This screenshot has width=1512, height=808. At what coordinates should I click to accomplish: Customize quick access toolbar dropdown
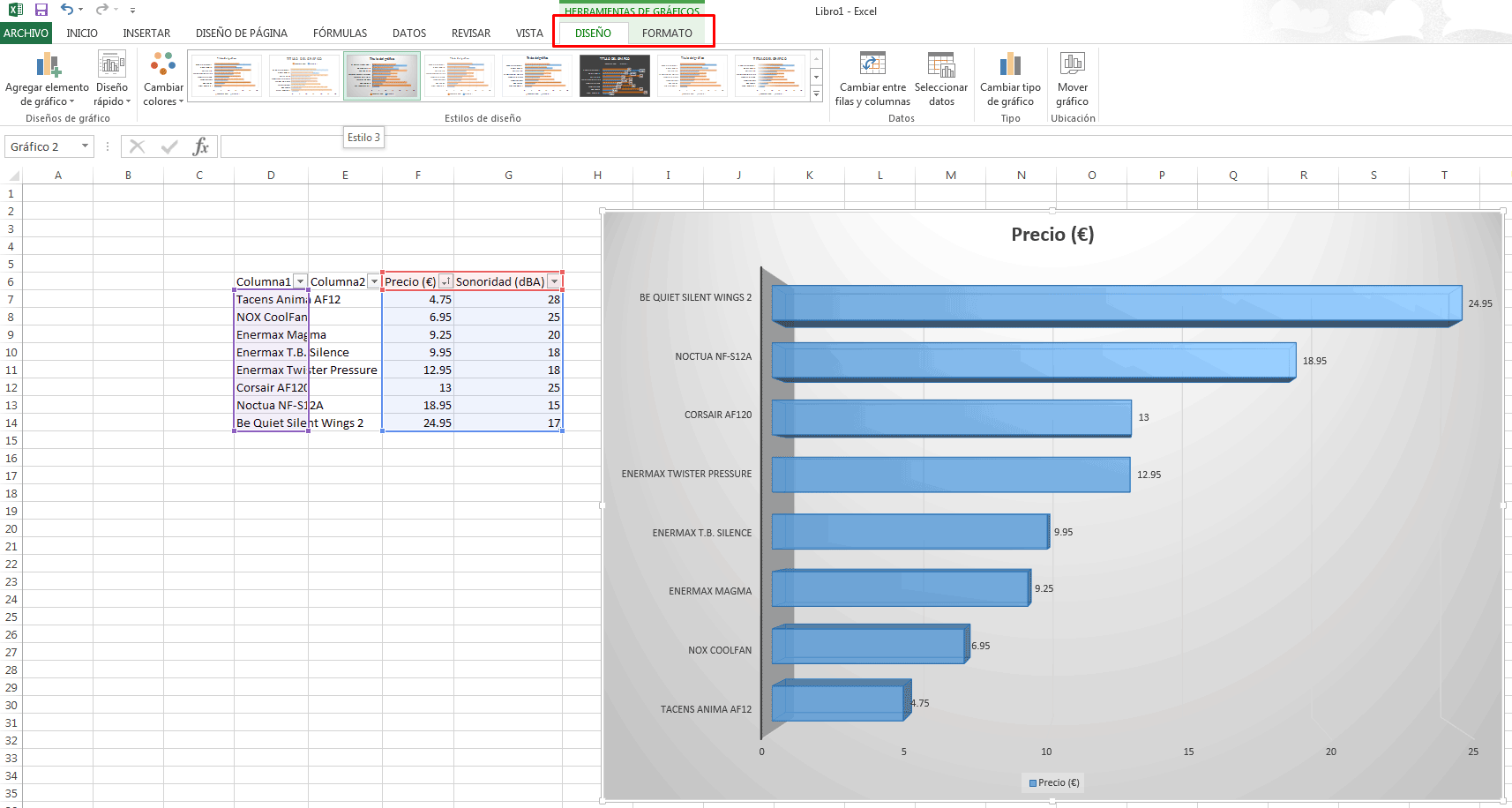(132, 11)
